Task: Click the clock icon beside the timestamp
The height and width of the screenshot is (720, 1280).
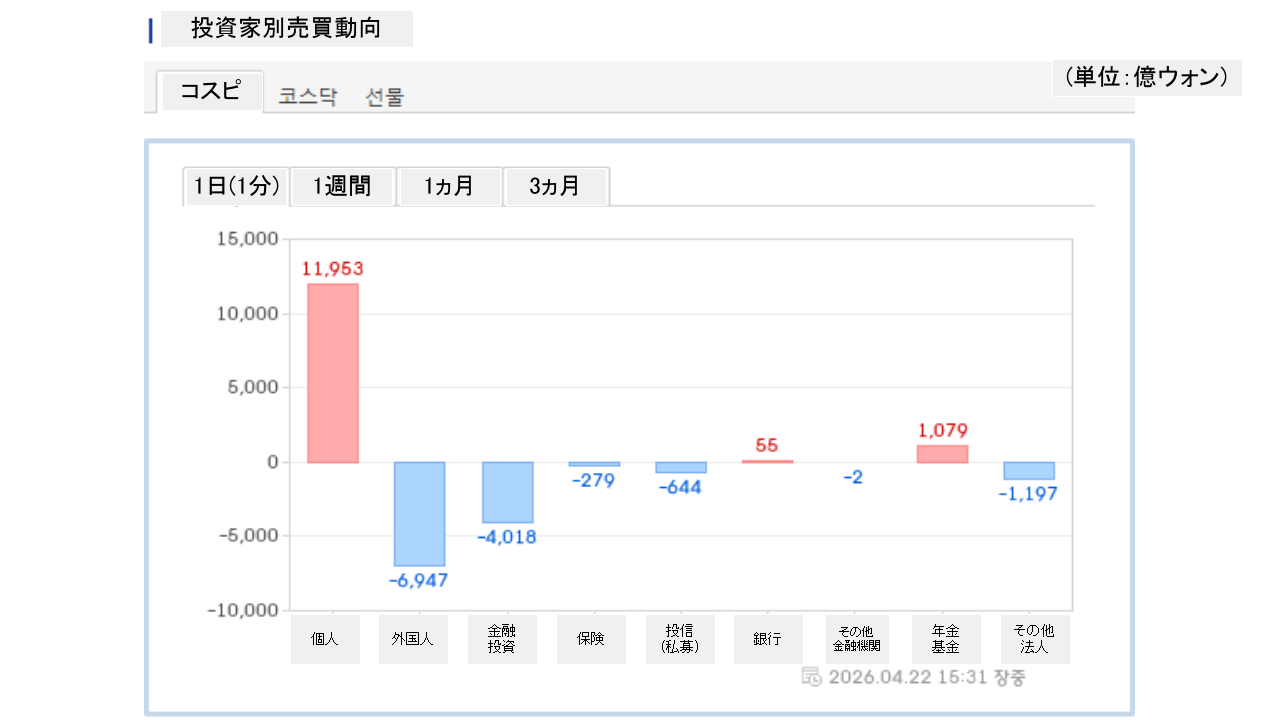Action: tap(812, 677)
